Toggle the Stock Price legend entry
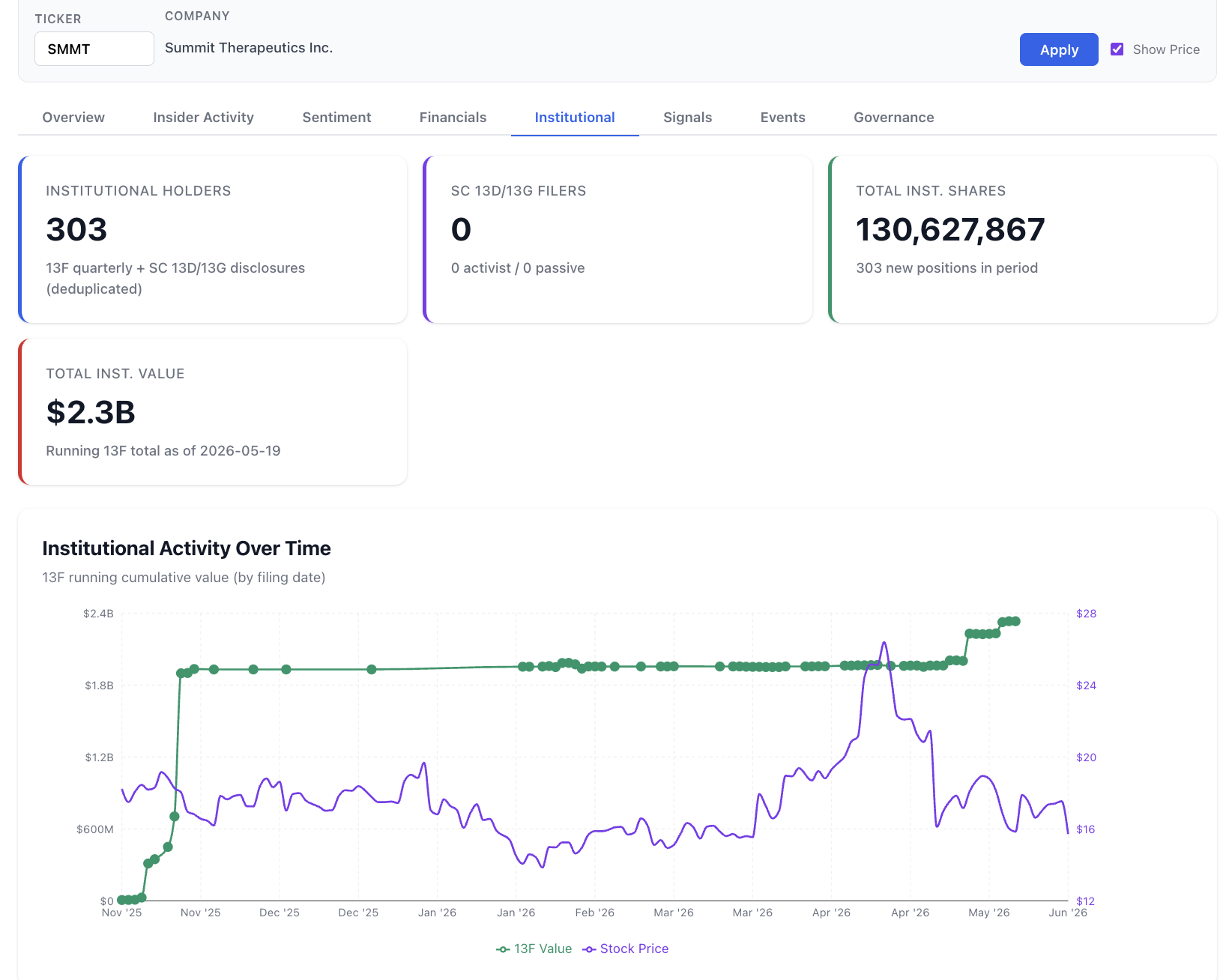Screen dimensions: 1229x980 tap(626, 949)
